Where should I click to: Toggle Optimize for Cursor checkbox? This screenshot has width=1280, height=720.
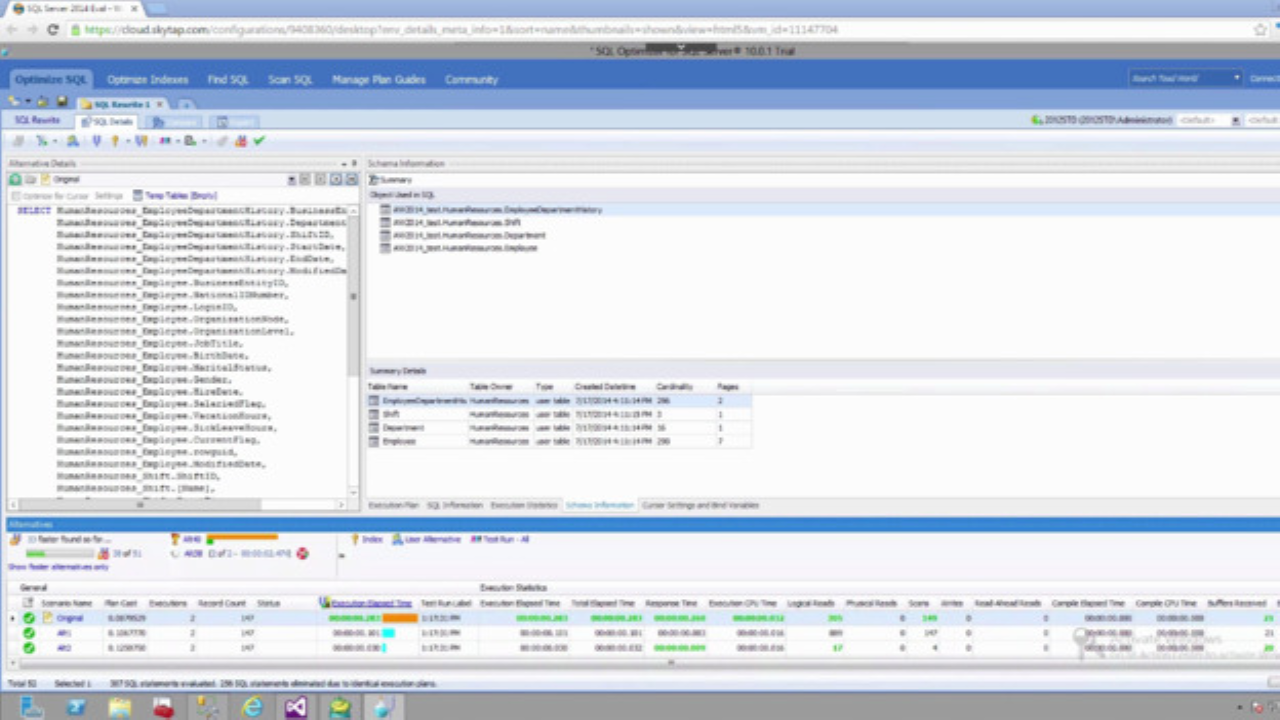click(x=15, y=196)
